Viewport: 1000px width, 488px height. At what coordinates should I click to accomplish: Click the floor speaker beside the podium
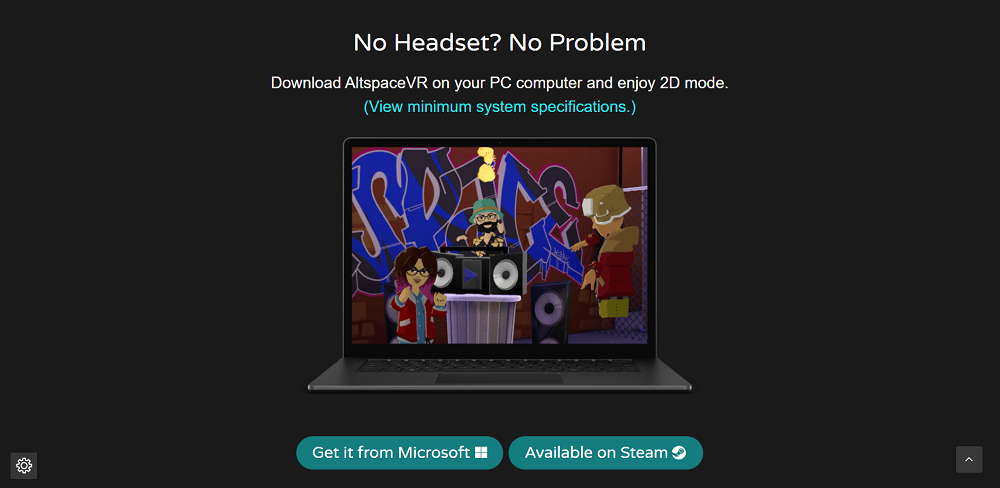[549, 313]
